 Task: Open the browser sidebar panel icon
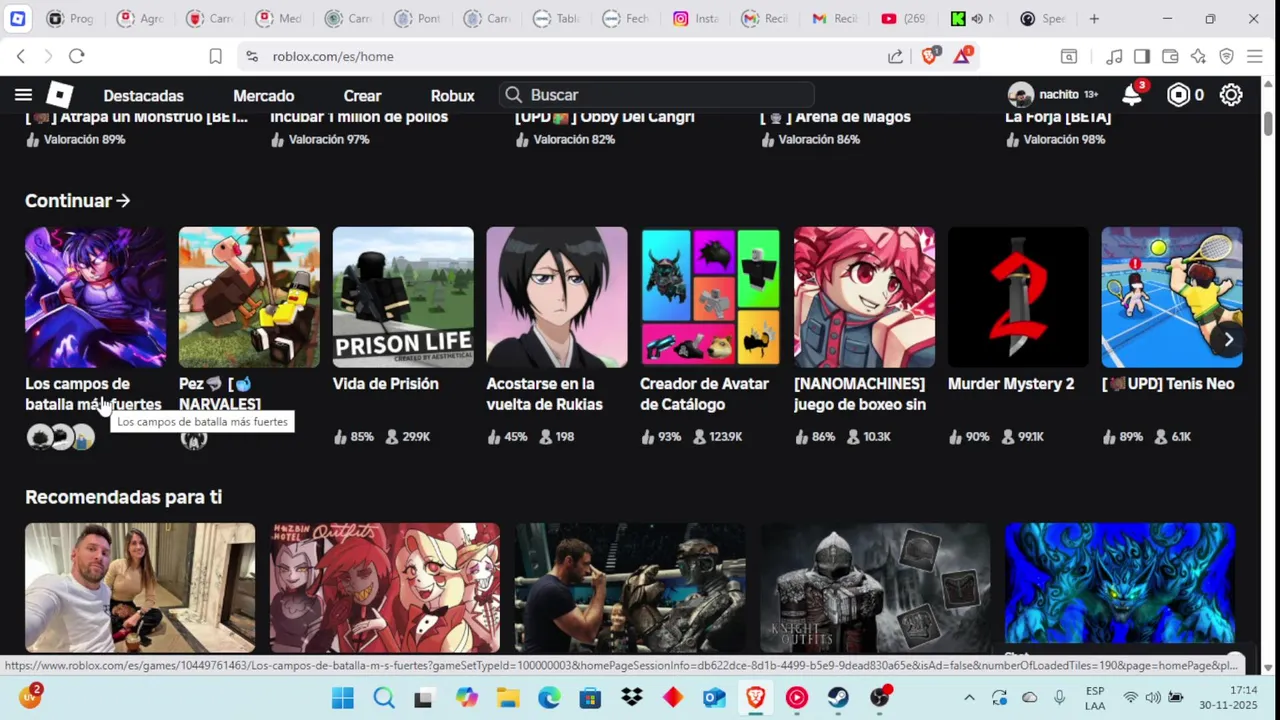click(x=1142, y=56)
